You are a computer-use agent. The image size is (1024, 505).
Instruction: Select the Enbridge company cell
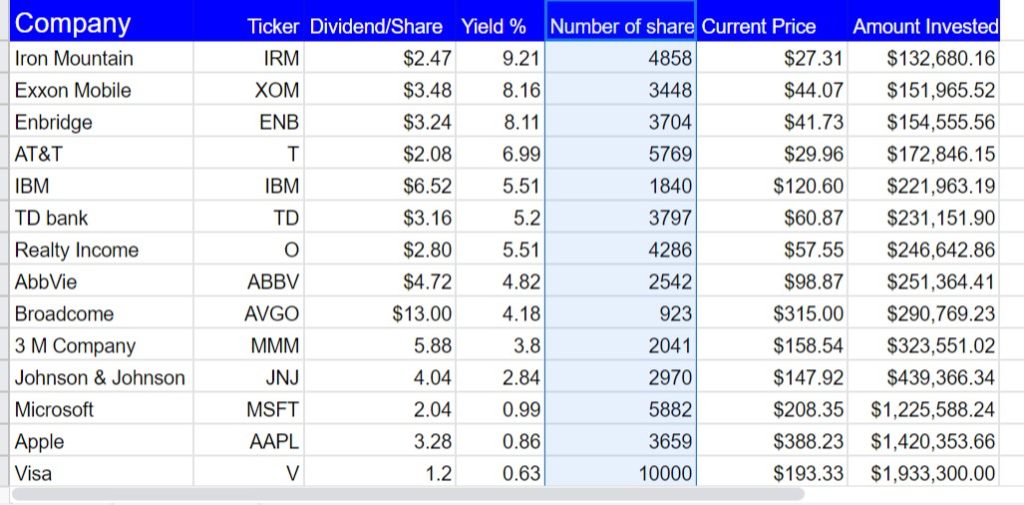[102, 122]
